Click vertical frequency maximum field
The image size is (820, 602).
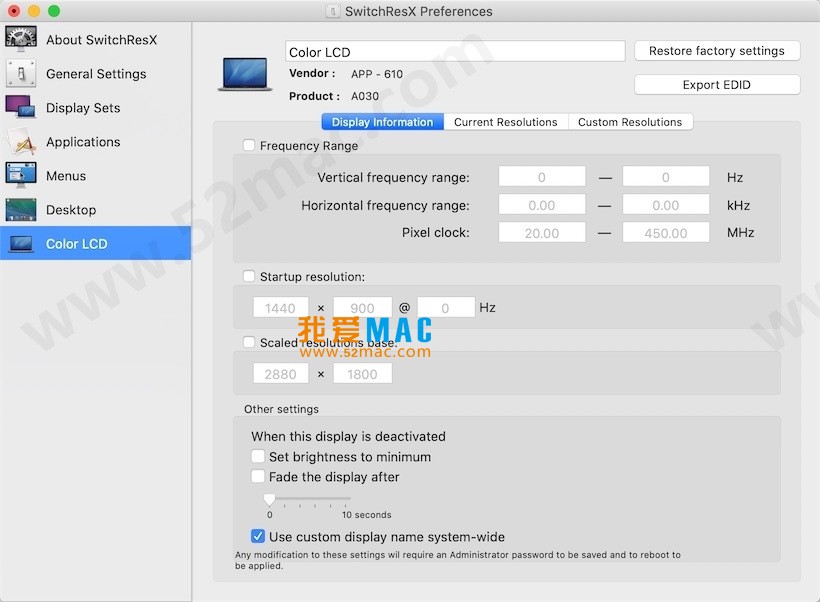(x=666, y=177)
